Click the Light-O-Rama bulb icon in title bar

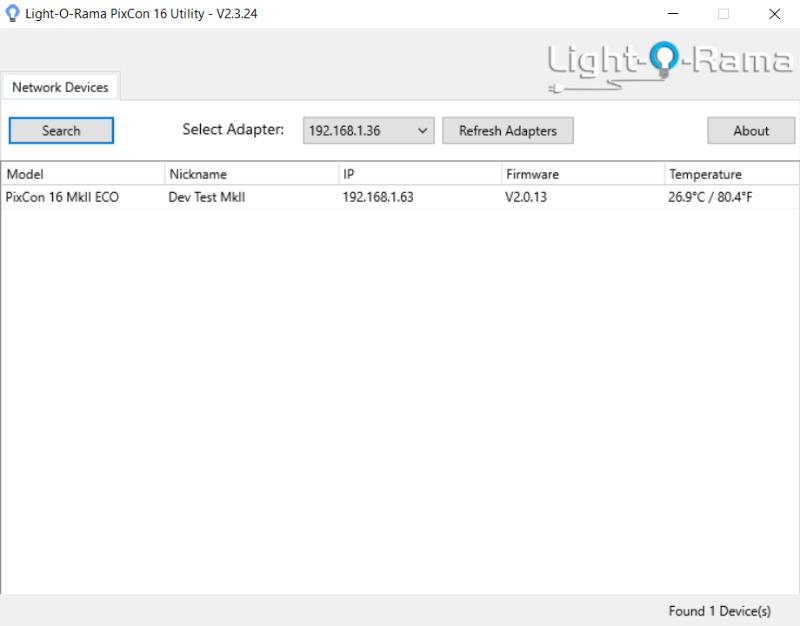(12, 14)
